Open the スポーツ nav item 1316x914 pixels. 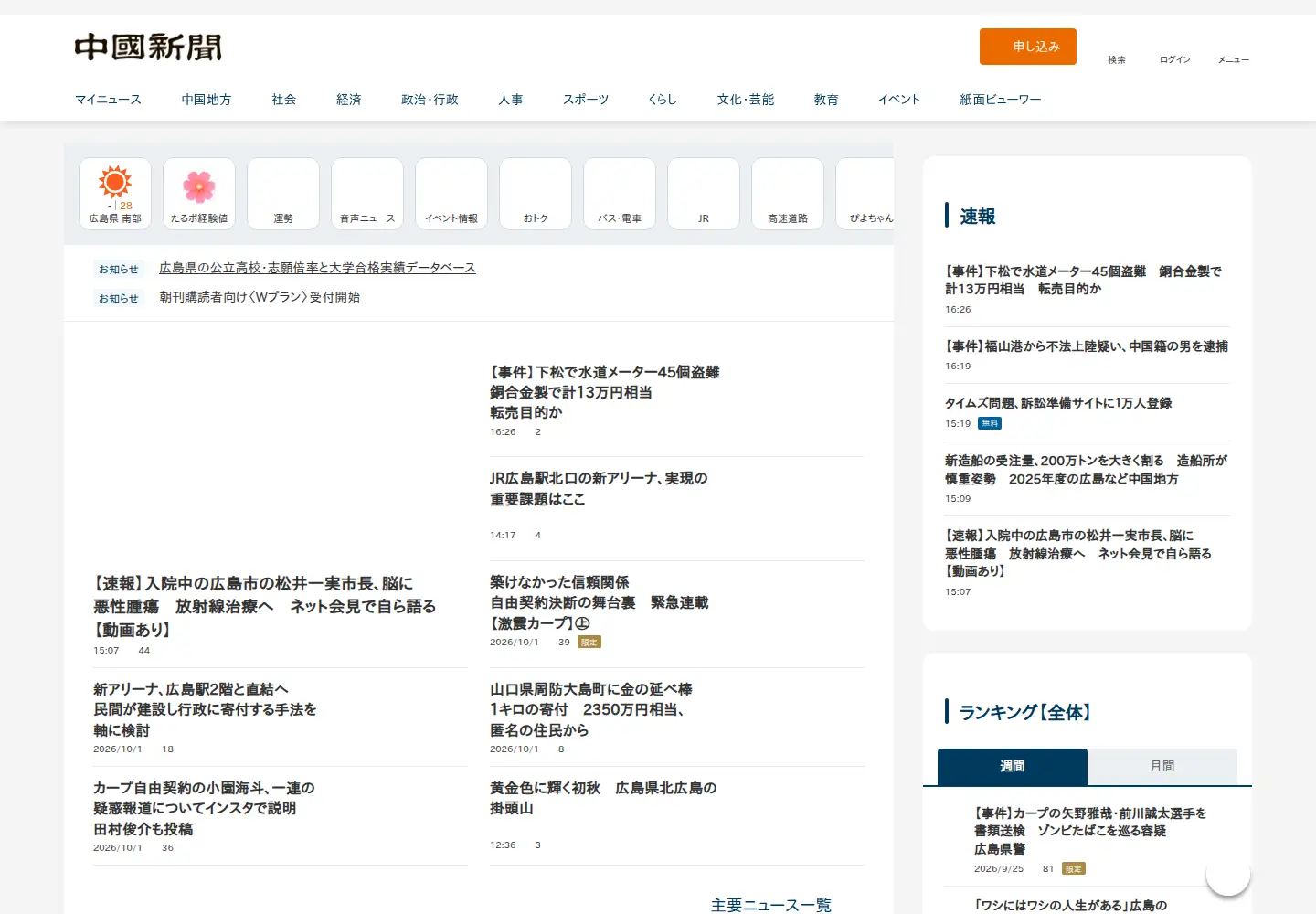click(586, 100)
